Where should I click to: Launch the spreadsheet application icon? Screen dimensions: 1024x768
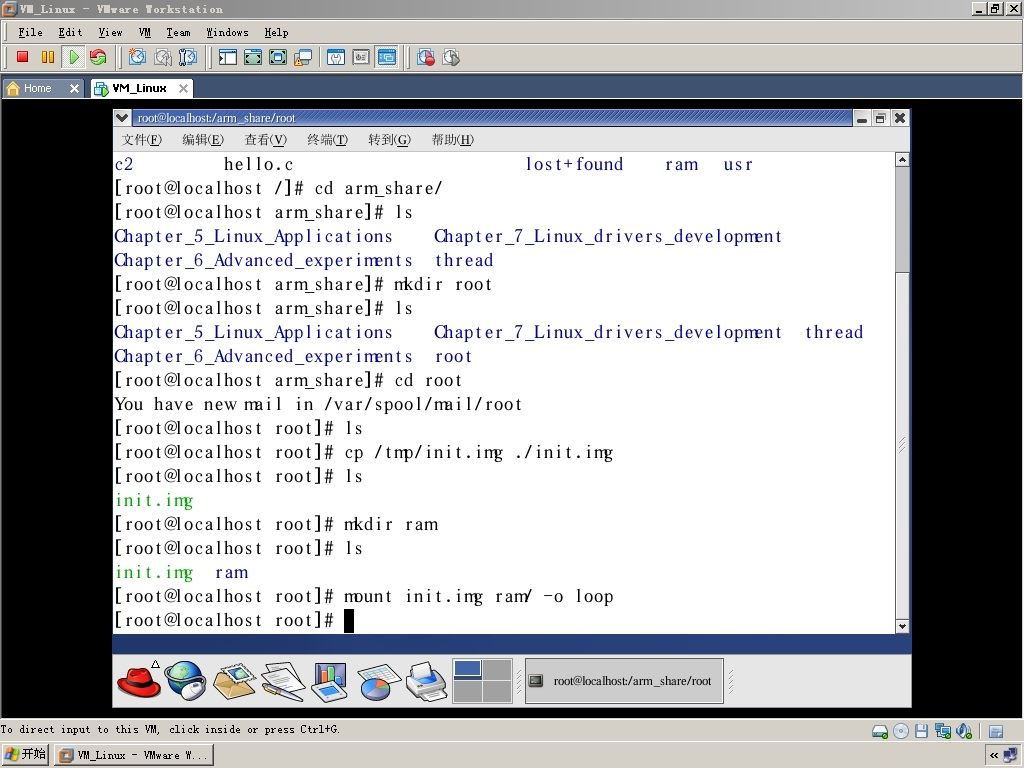click(x=378, y=680)
